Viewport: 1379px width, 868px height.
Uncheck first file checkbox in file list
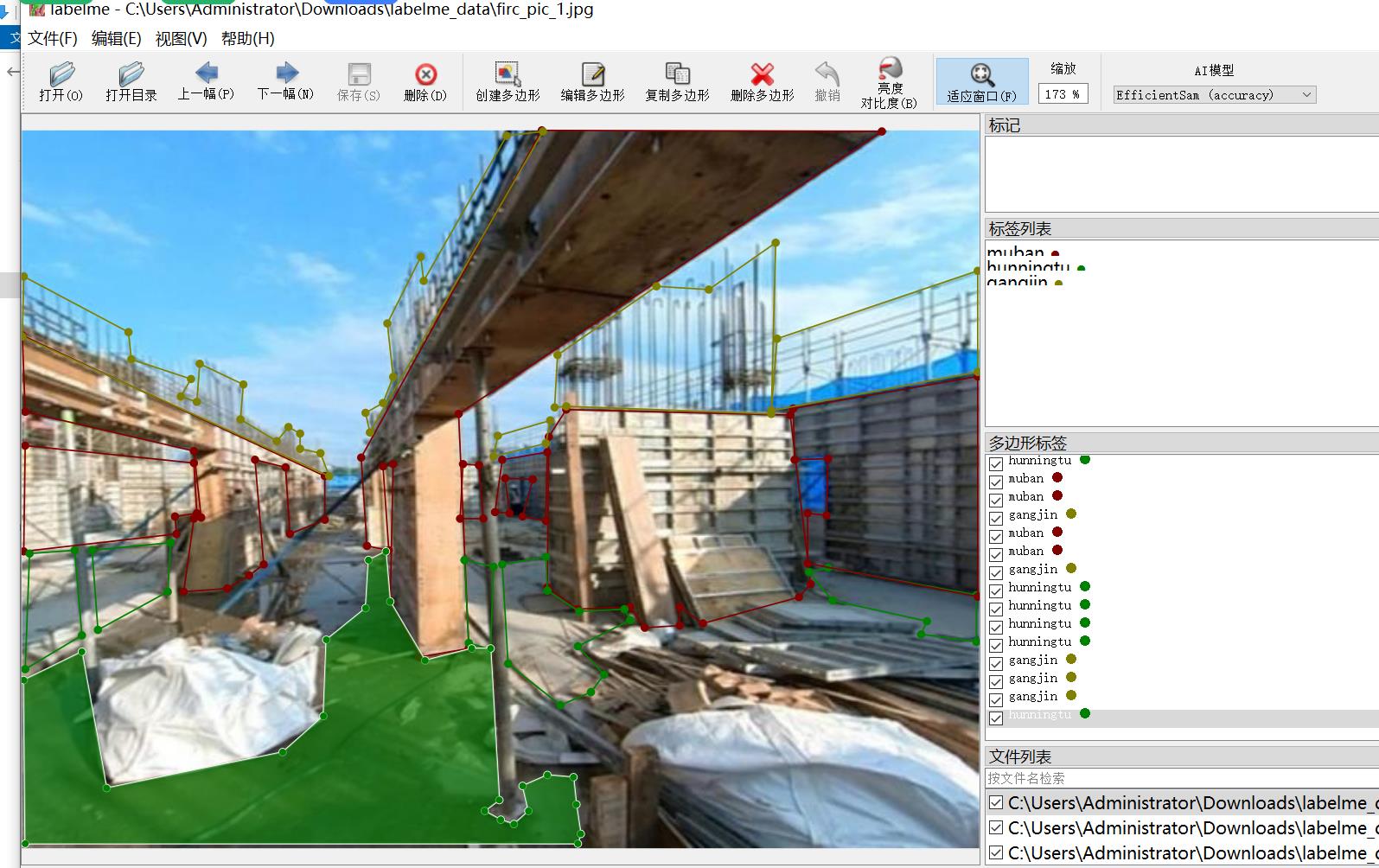pyautogui.click(x=996, y=803)
